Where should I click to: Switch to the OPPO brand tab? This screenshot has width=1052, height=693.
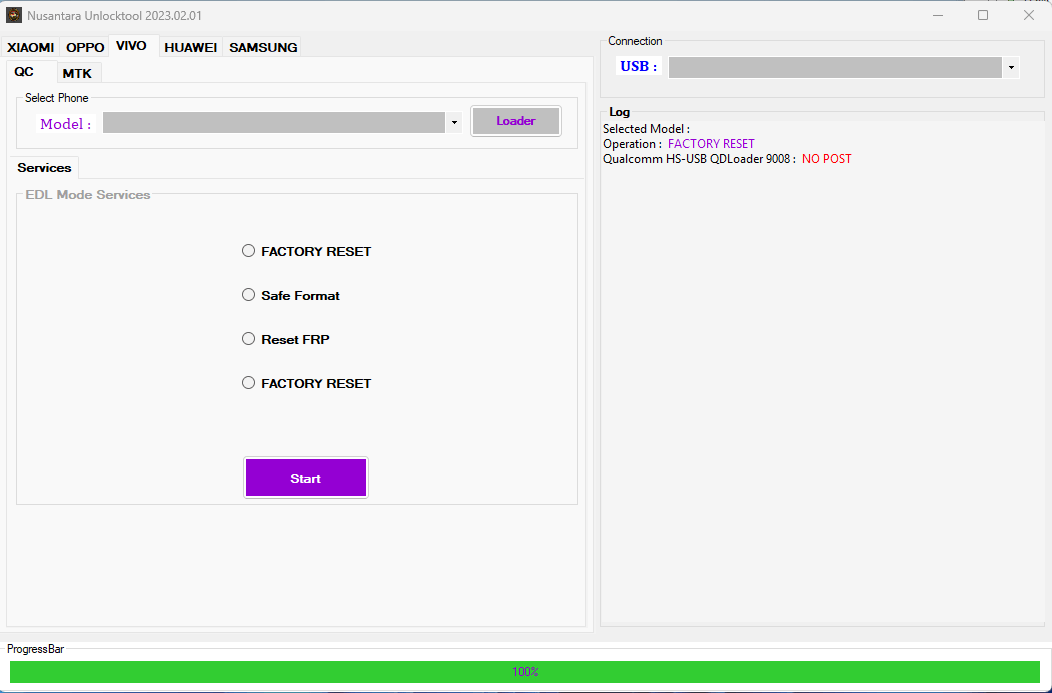coord(85,47)
